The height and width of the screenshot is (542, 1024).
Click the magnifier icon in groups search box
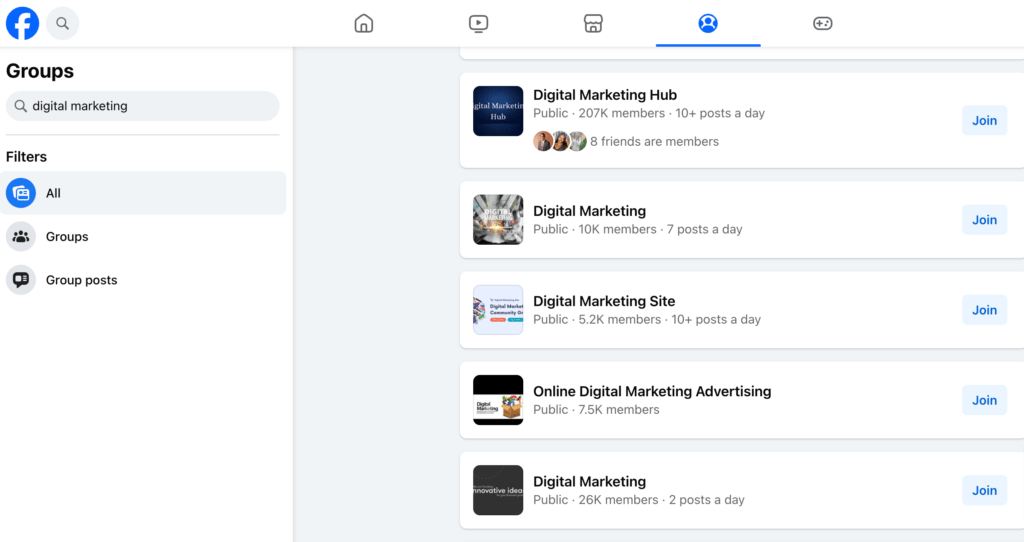pos(20,106)
